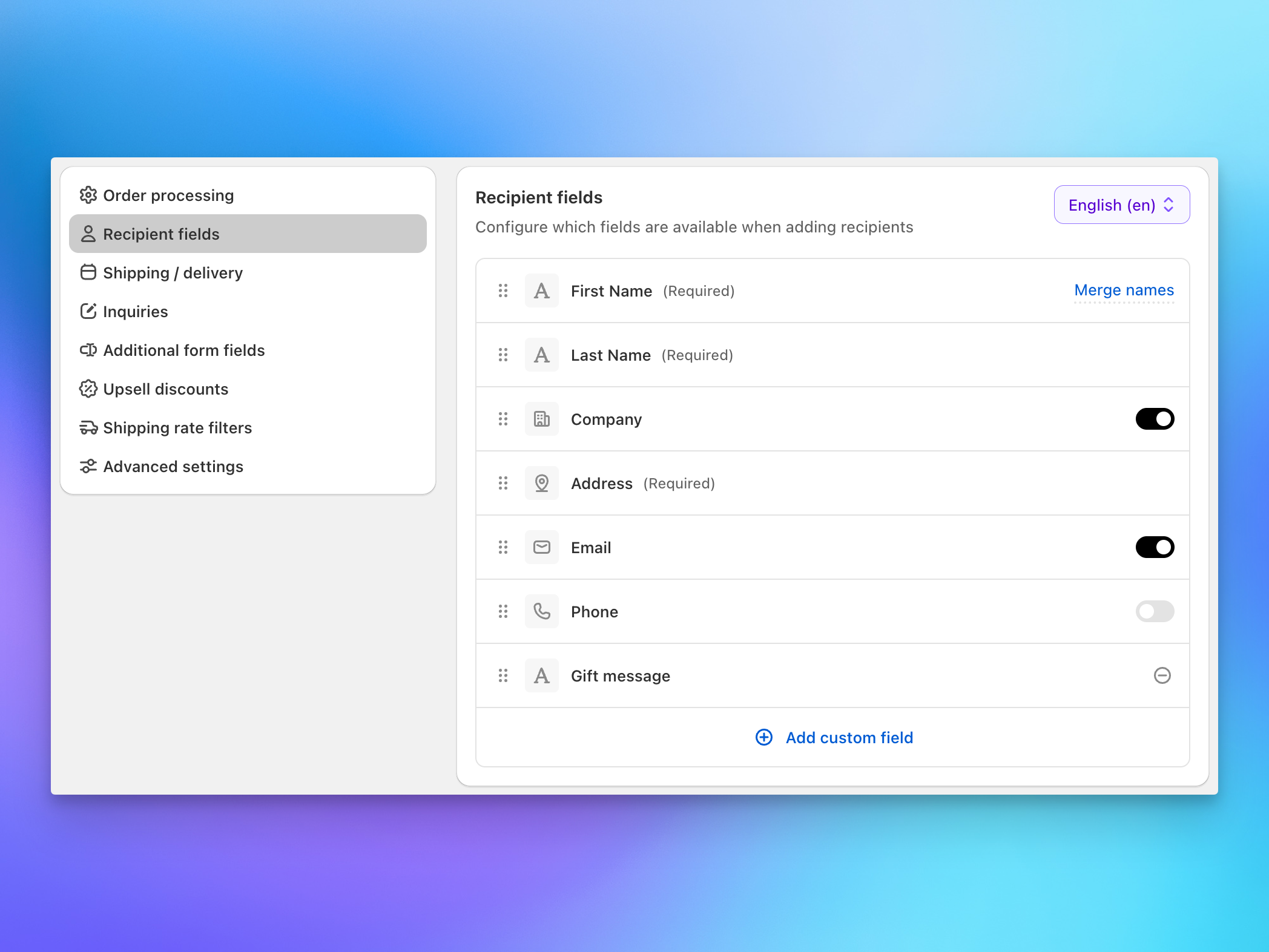Image resolution: width=1269 pixels, height=952 pixels.
Task: Select the Upsell discounts badge icon
Action: [x=88, y=389]
